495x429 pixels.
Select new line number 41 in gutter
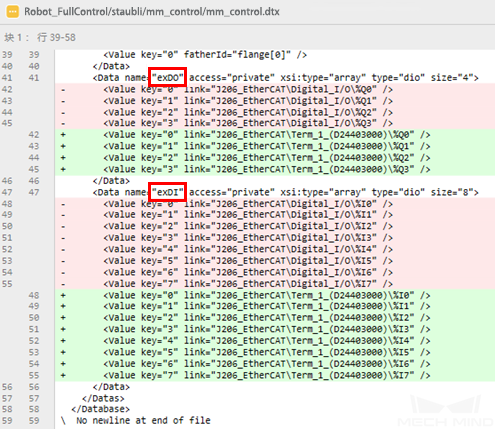tap(34, 78)
